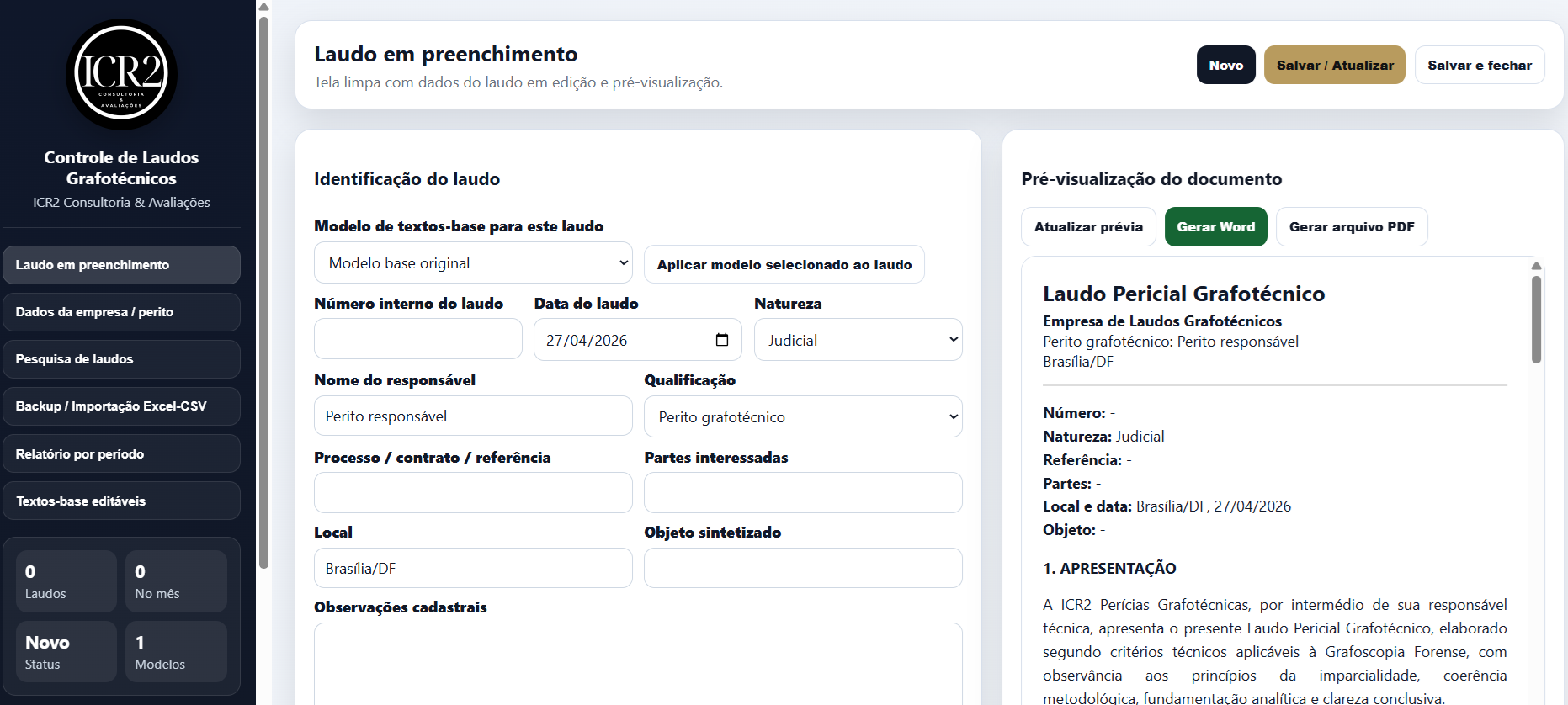Expand the Modelo base original dropdown

click(473, 263)
